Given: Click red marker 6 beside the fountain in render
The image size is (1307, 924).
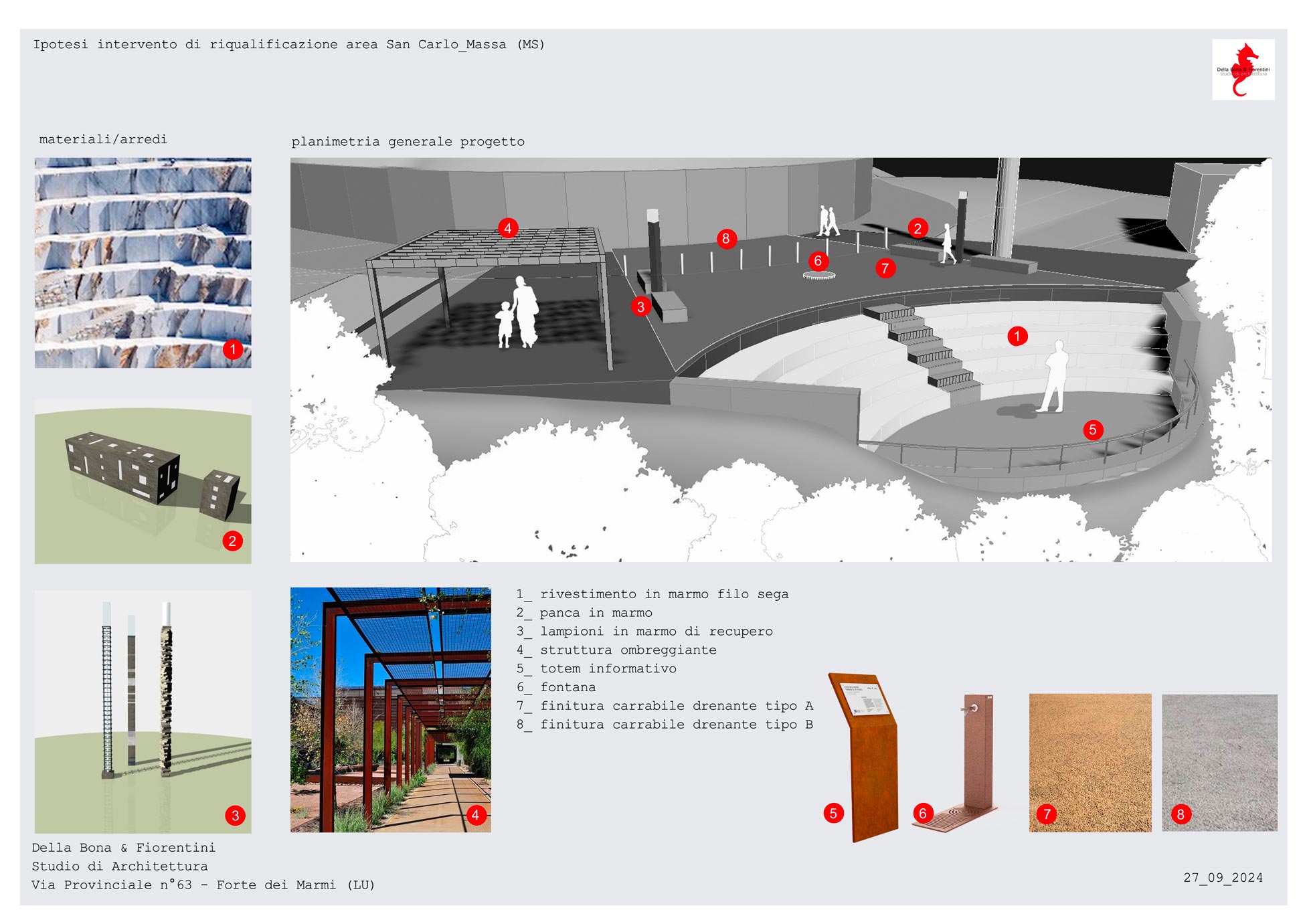Looking at the screenshot, I should pyautogui.click(x=817, y=261).
